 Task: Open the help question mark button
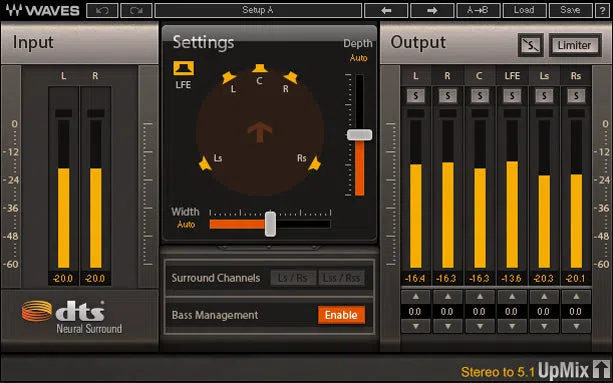coord(602,11)
